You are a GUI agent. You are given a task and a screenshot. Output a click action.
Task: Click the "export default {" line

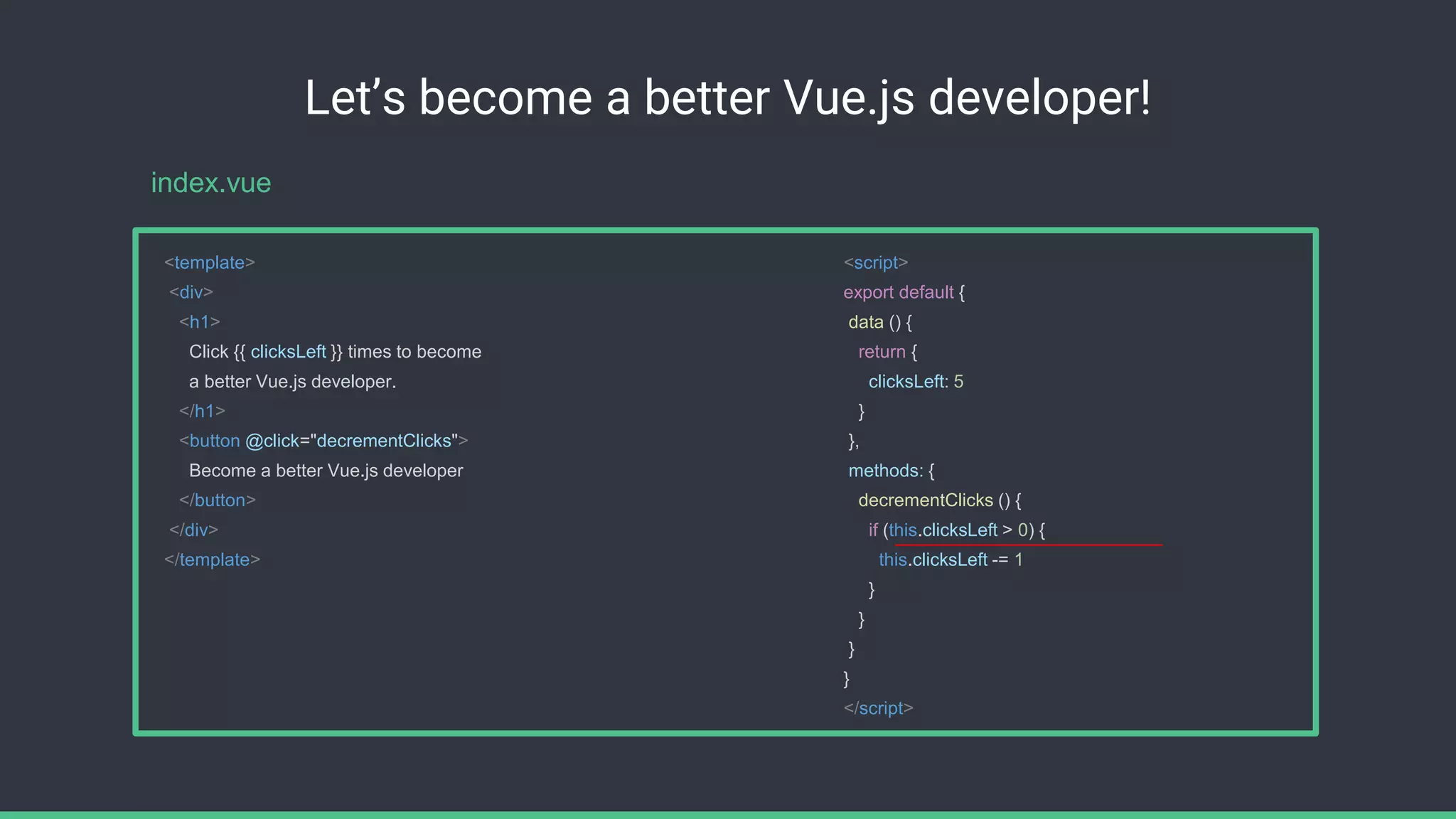pyautogui.click(x=904, y=292)
